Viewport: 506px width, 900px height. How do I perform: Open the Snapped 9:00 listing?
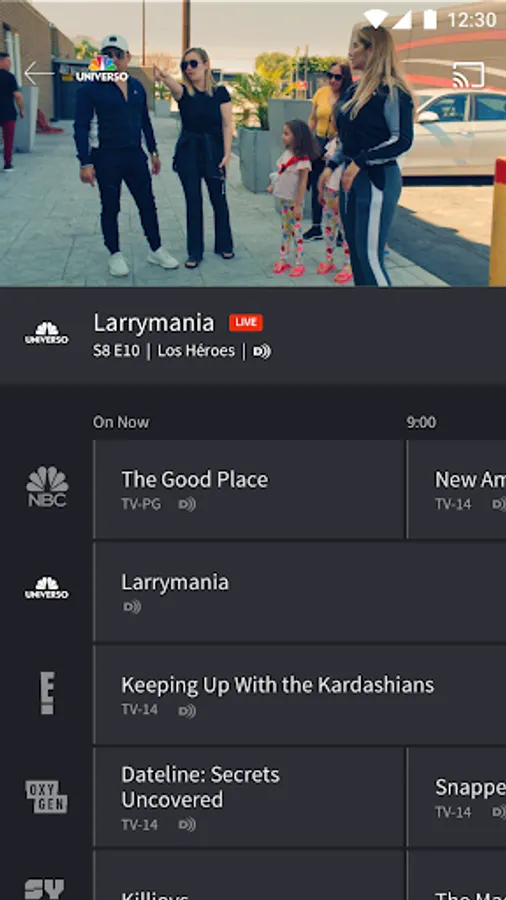[457, 797]
